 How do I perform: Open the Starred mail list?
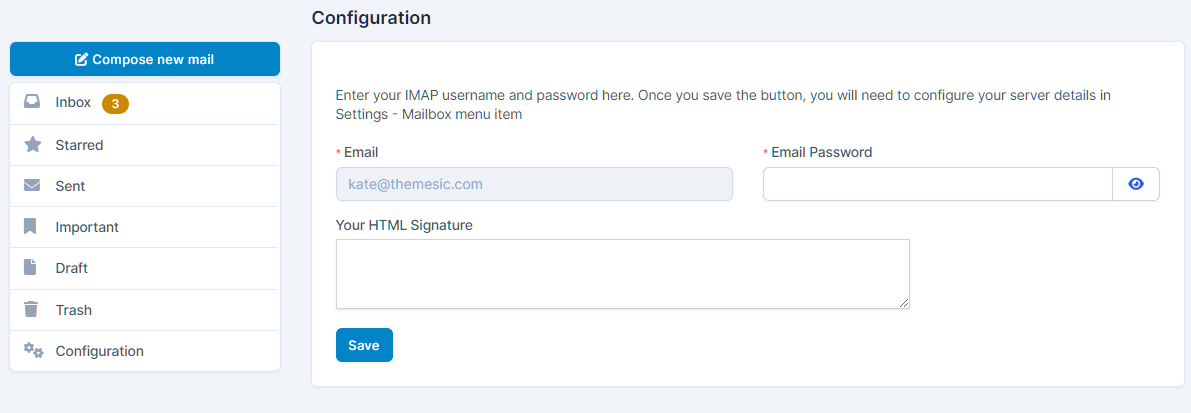(x=79, y=145)
